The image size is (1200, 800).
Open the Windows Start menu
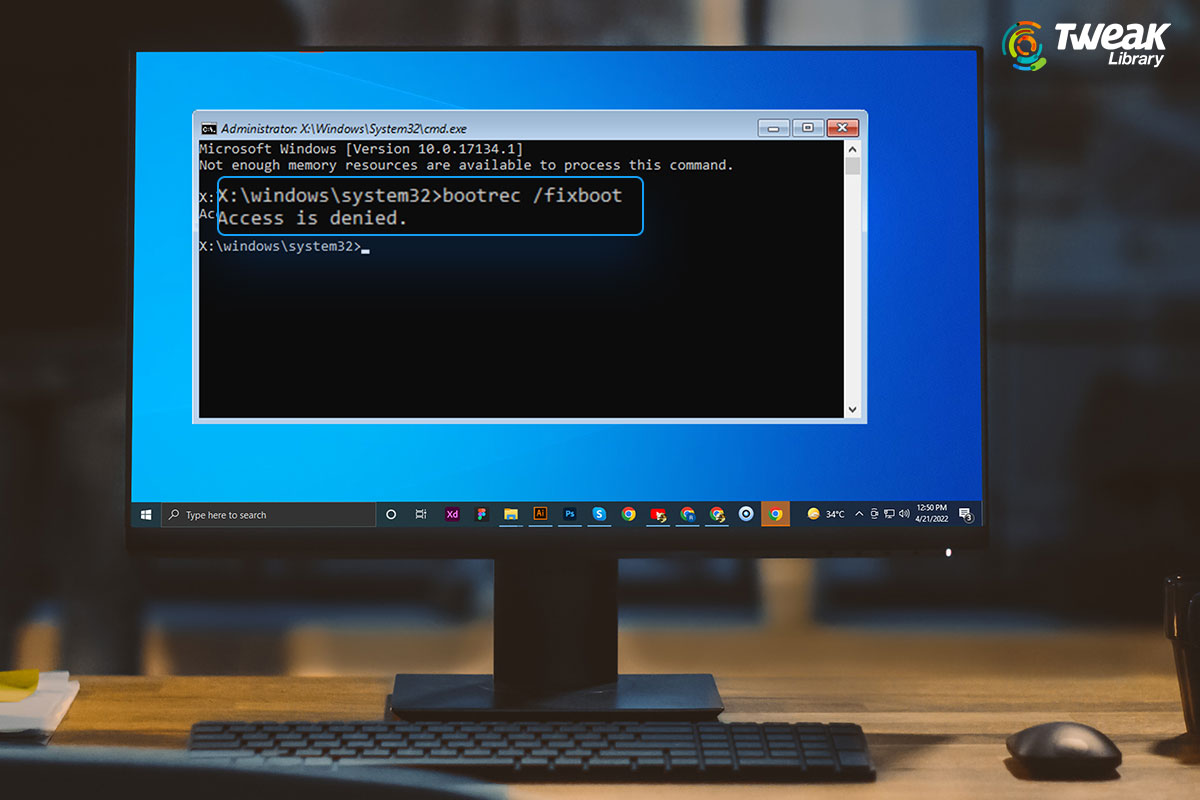click(x=146, y=514)
